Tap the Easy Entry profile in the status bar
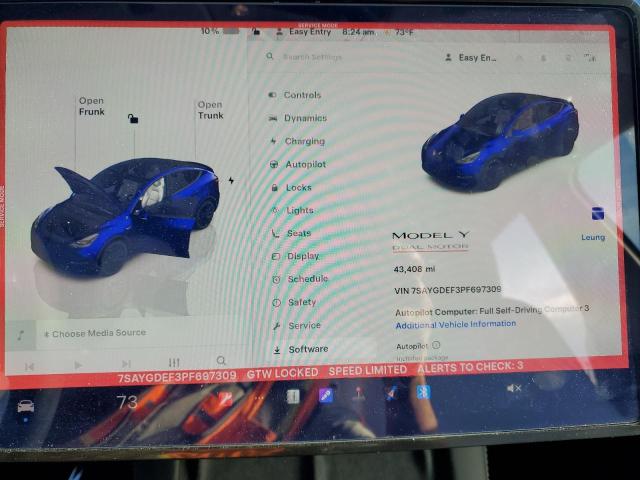The height and width of the screenshot is (480, 640). coord(303,31)
